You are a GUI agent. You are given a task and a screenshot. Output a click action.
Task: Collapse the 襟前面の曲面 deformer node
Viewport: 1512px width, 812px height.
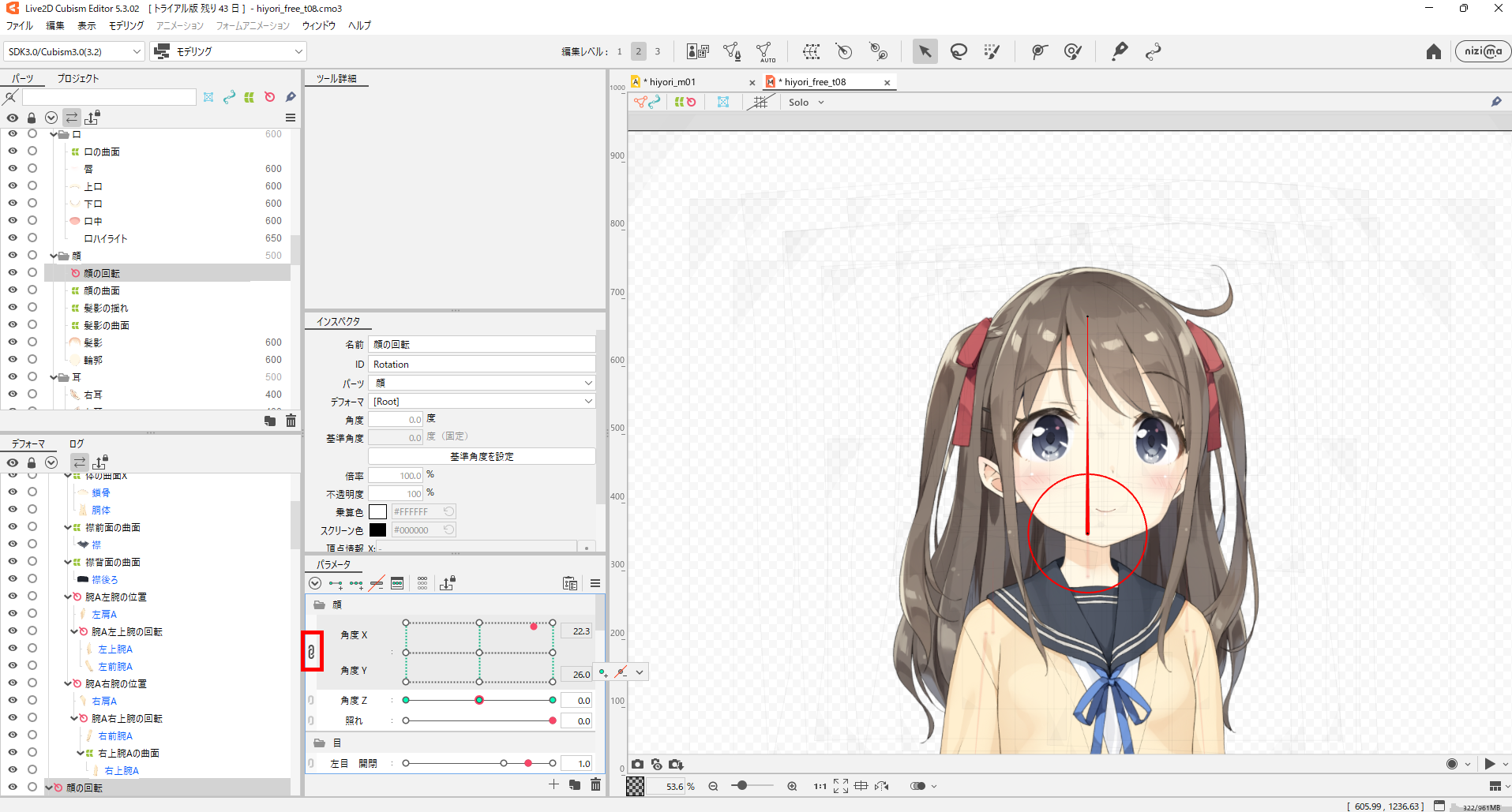tap(68, 527)
